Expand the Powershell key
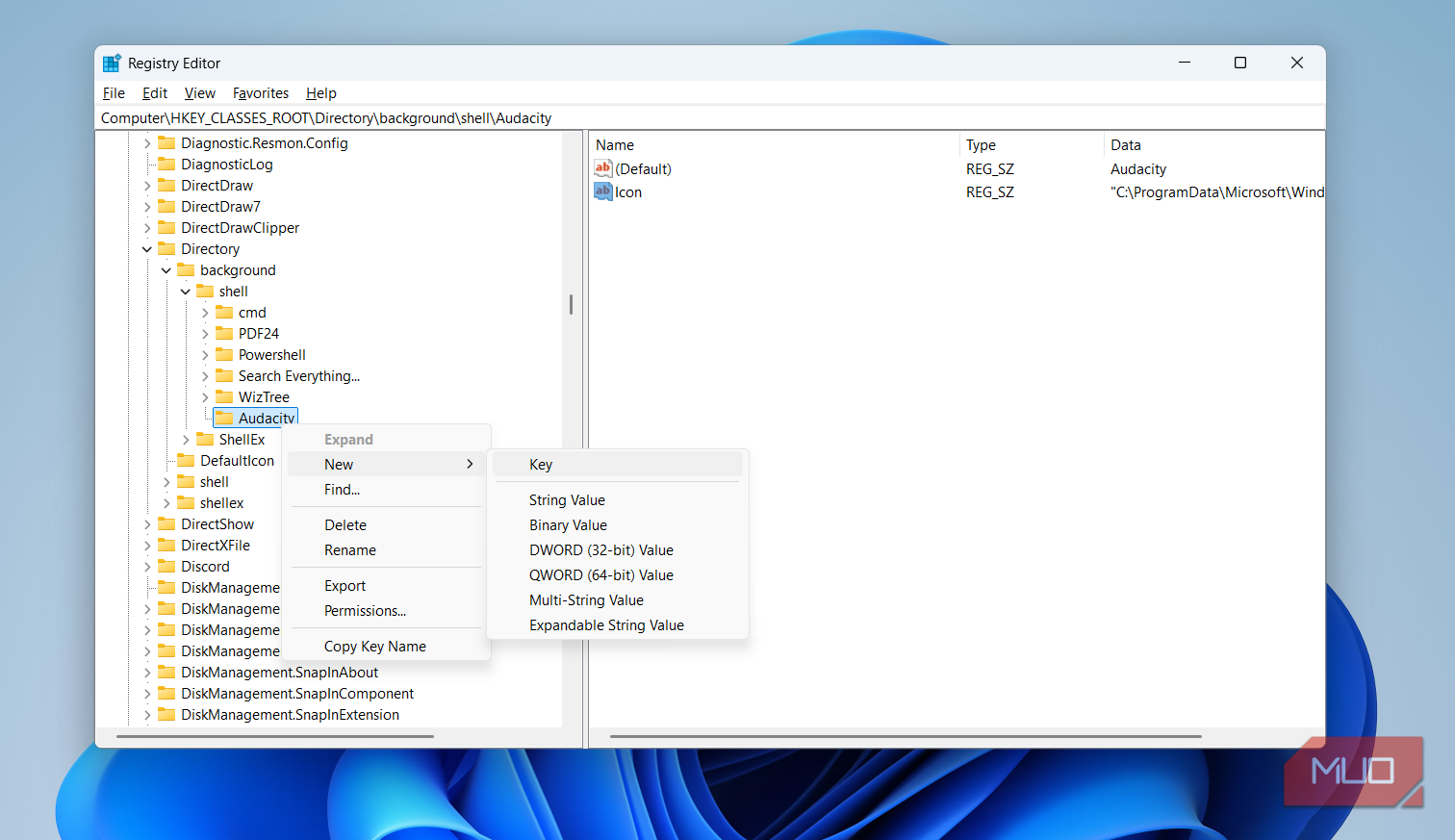Viewport: 1455px width, 840px height. (x=205, y=355)
